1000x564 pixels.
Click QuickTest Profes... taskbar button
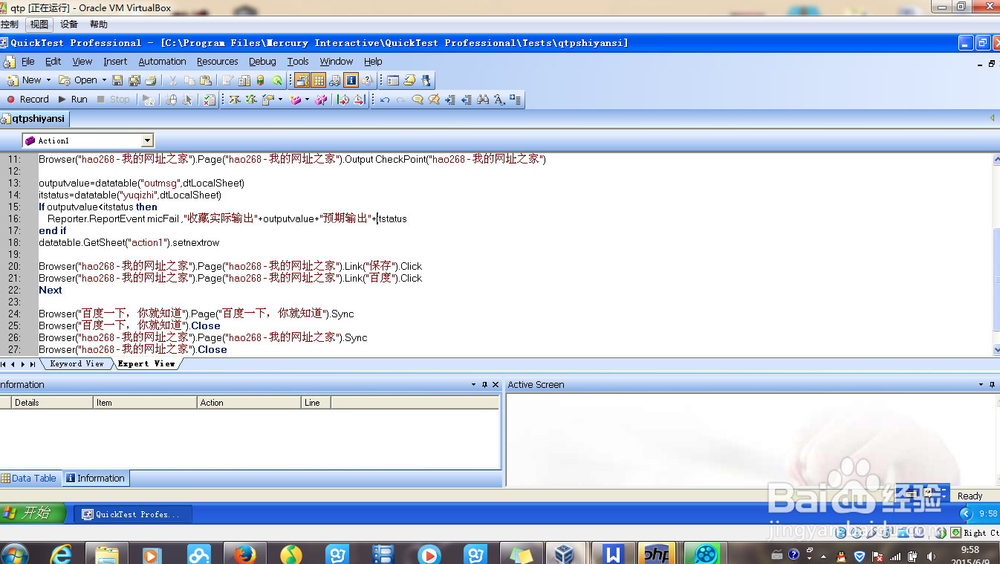pos(133,514)
